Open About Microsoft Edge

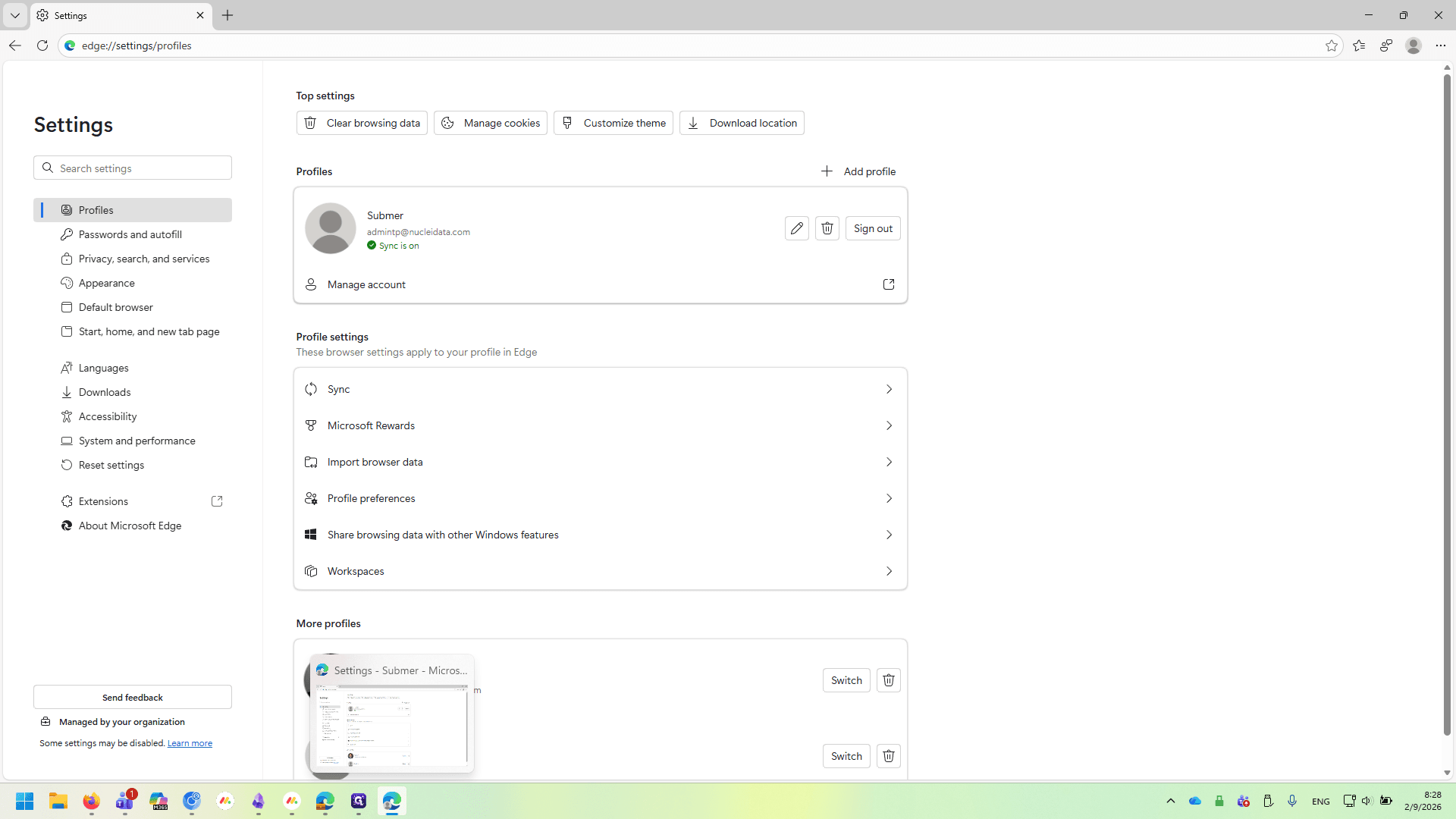[133, 526]
